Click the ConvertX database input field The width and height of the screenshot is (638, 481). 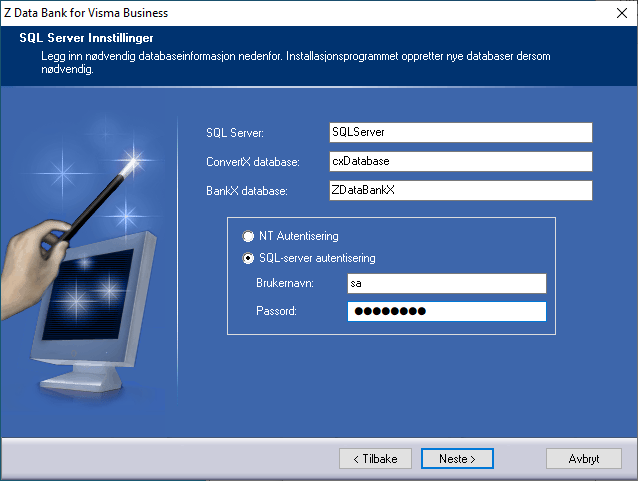click(x=460, y=161)
